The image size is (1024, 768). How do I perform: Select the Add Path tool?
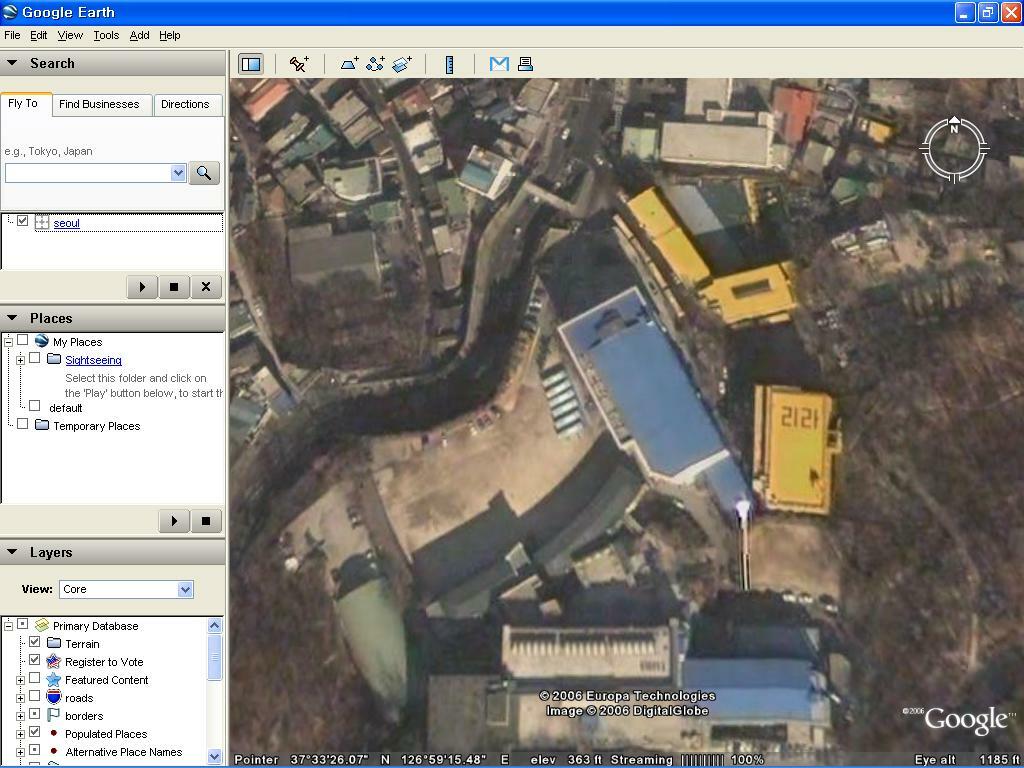pos(375,64)
